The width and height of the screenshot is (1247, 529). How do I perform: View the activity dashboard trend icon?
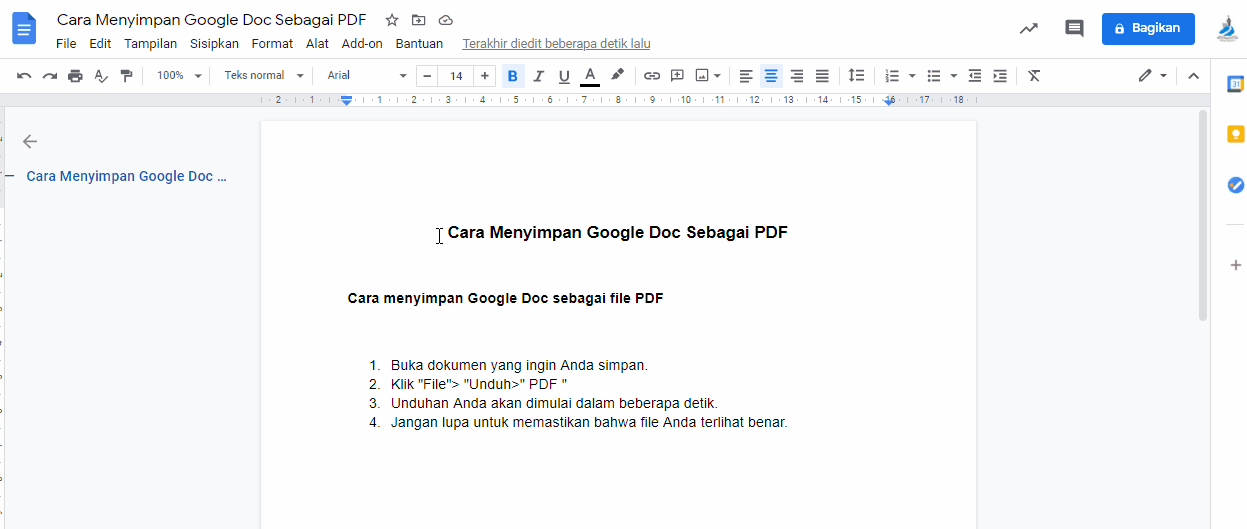click(1028, 29)
